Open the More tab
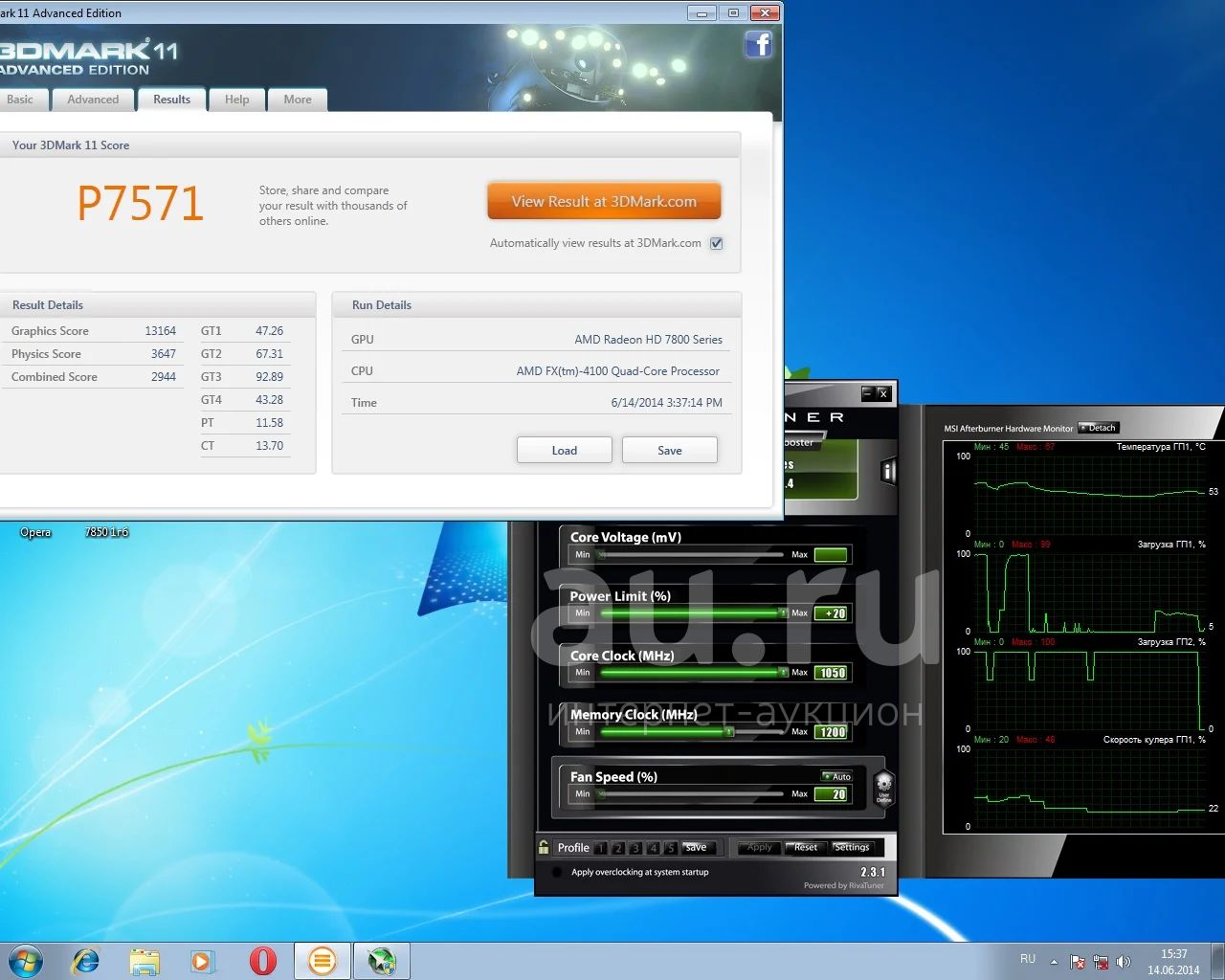The height and width of the screenshot is (980, 1225). pyautogui.click(x=298, y=100)
